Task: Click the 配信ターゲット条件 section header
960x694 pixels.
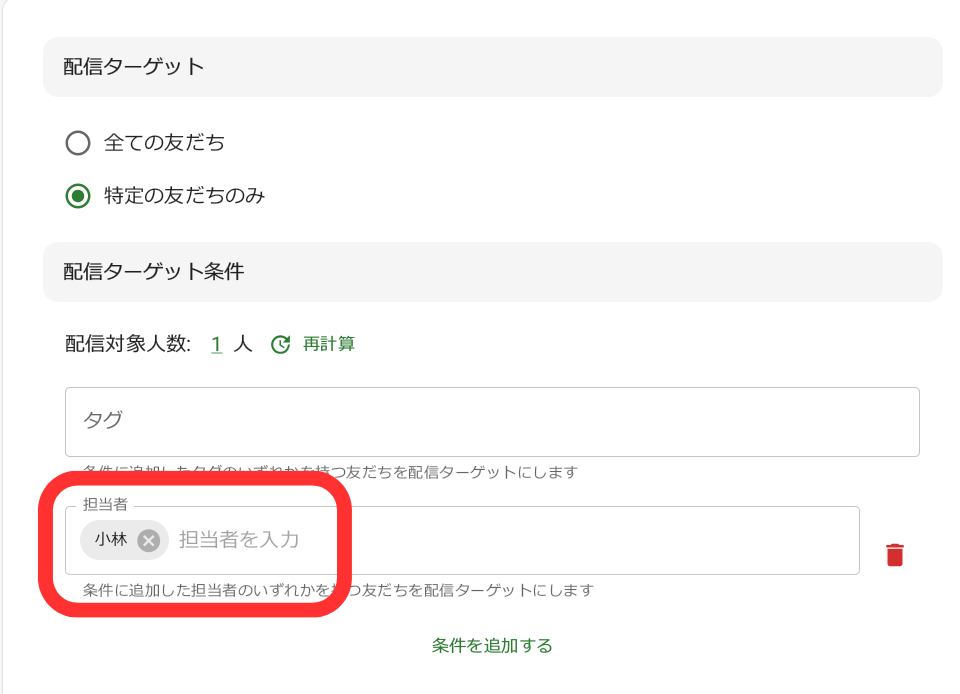Action: (x=154, y=272)
